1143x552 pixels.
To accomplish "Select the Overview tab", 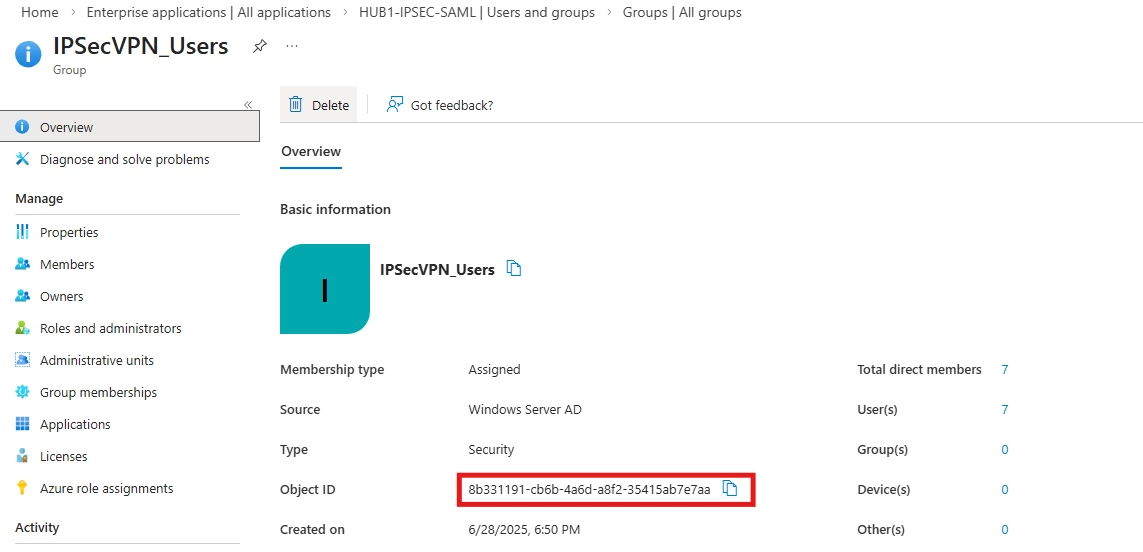I will pos(311,152).
